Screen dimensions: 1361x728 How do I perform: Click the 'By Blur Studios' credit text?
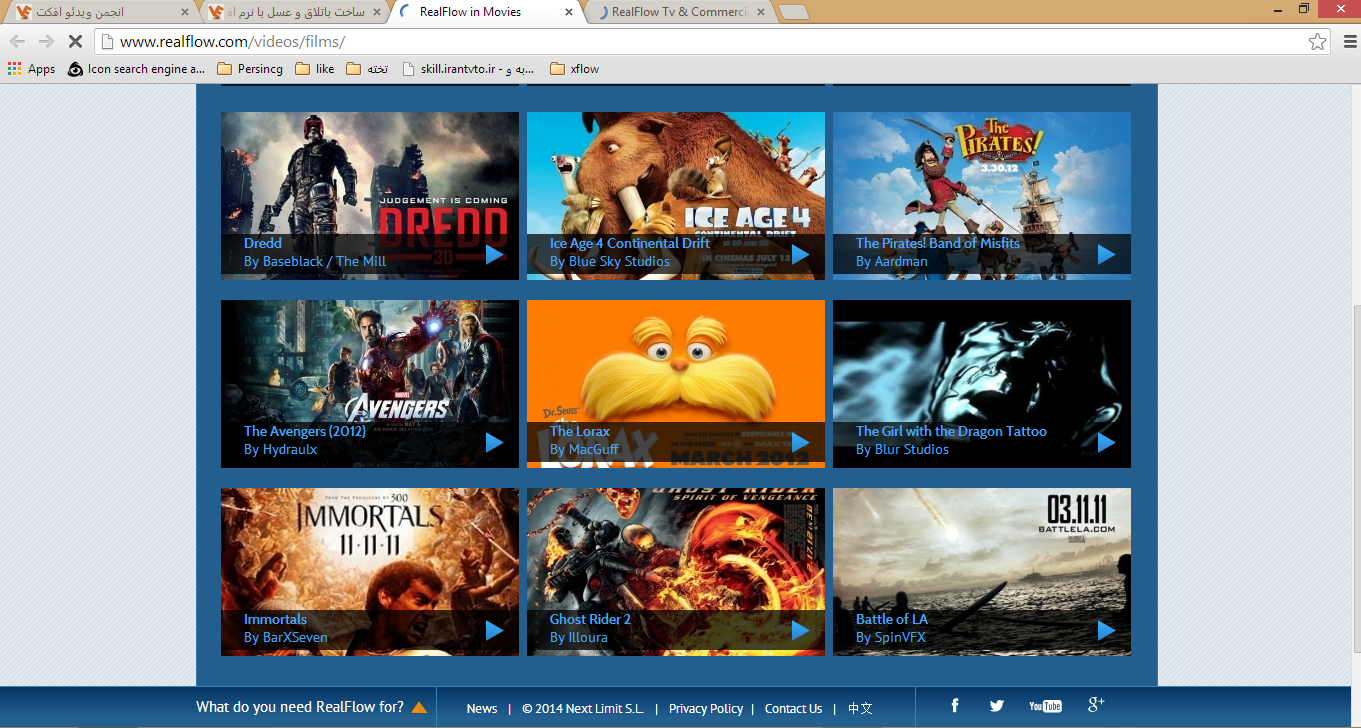[x=902, y=449]
